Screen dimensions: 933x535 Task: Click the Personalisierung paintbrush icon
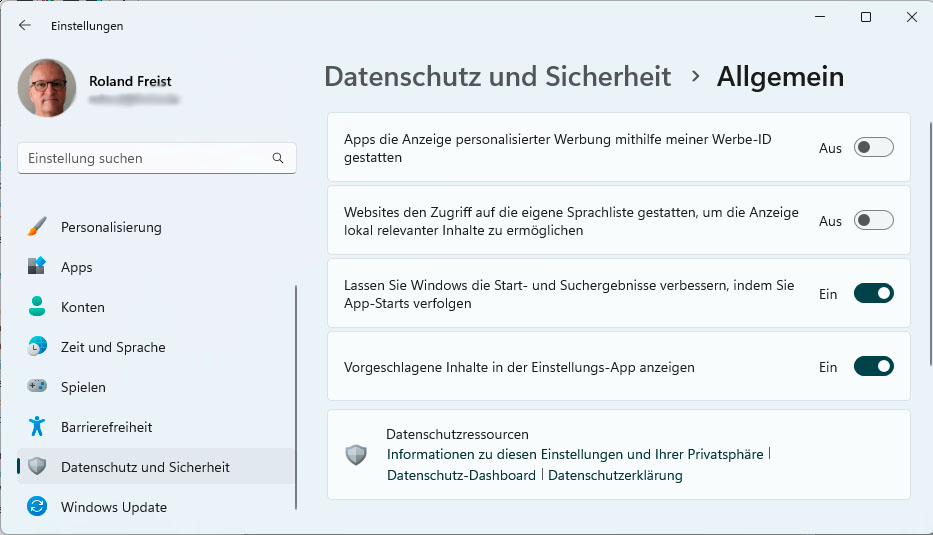coord(37,227)
